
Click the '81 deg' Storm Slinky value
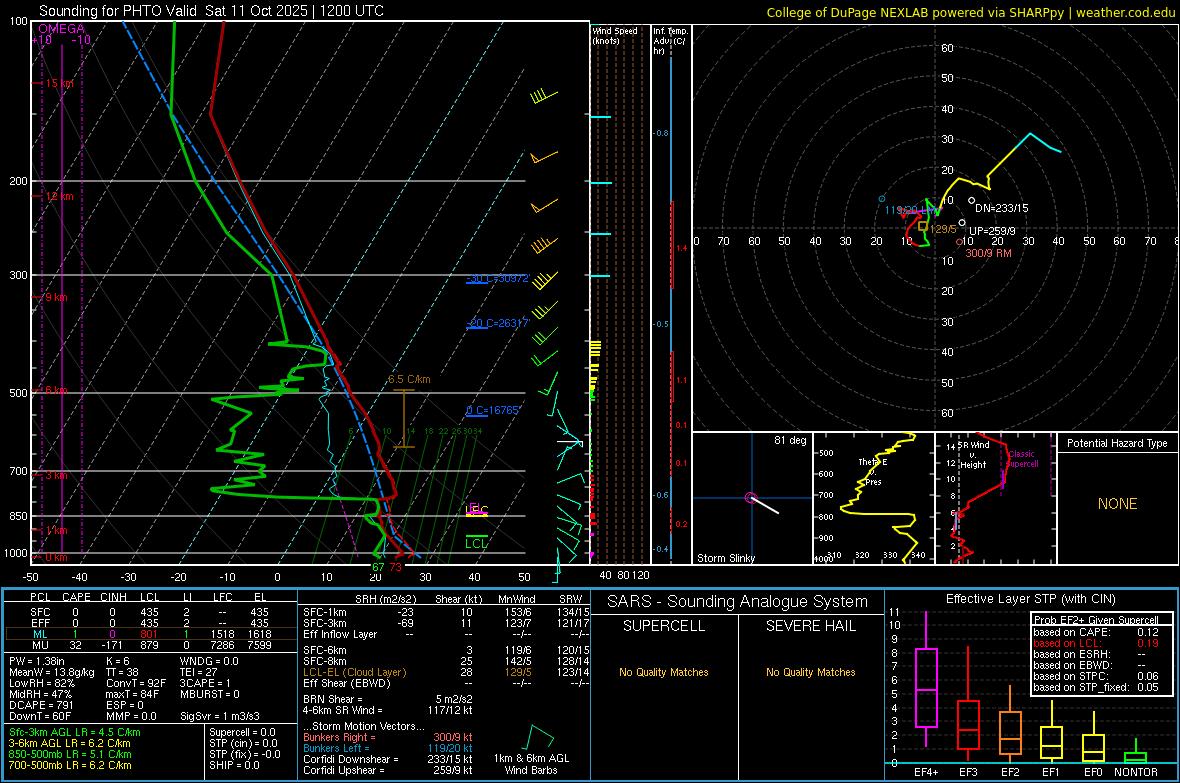[790, 440]
